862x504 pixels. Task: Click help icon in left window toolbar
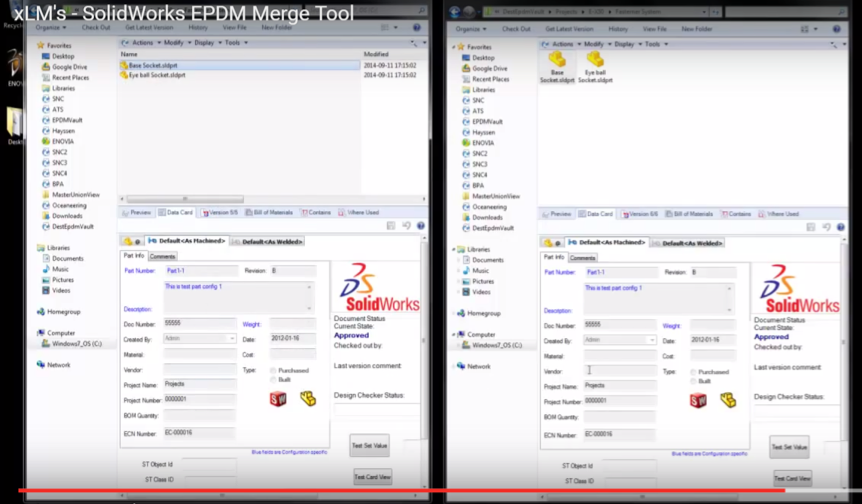[x=419, y=226]
